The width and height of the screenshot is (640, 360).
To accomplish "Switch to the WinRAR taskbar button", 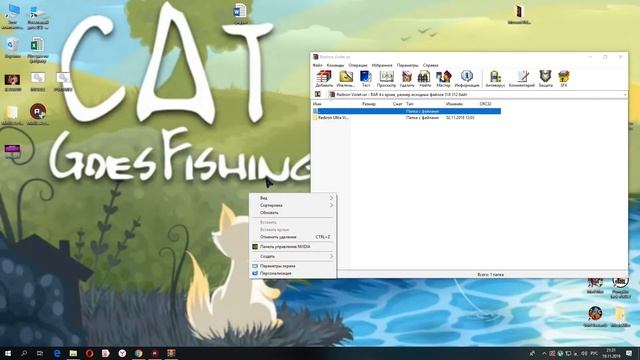I will (x=171, y=353).
